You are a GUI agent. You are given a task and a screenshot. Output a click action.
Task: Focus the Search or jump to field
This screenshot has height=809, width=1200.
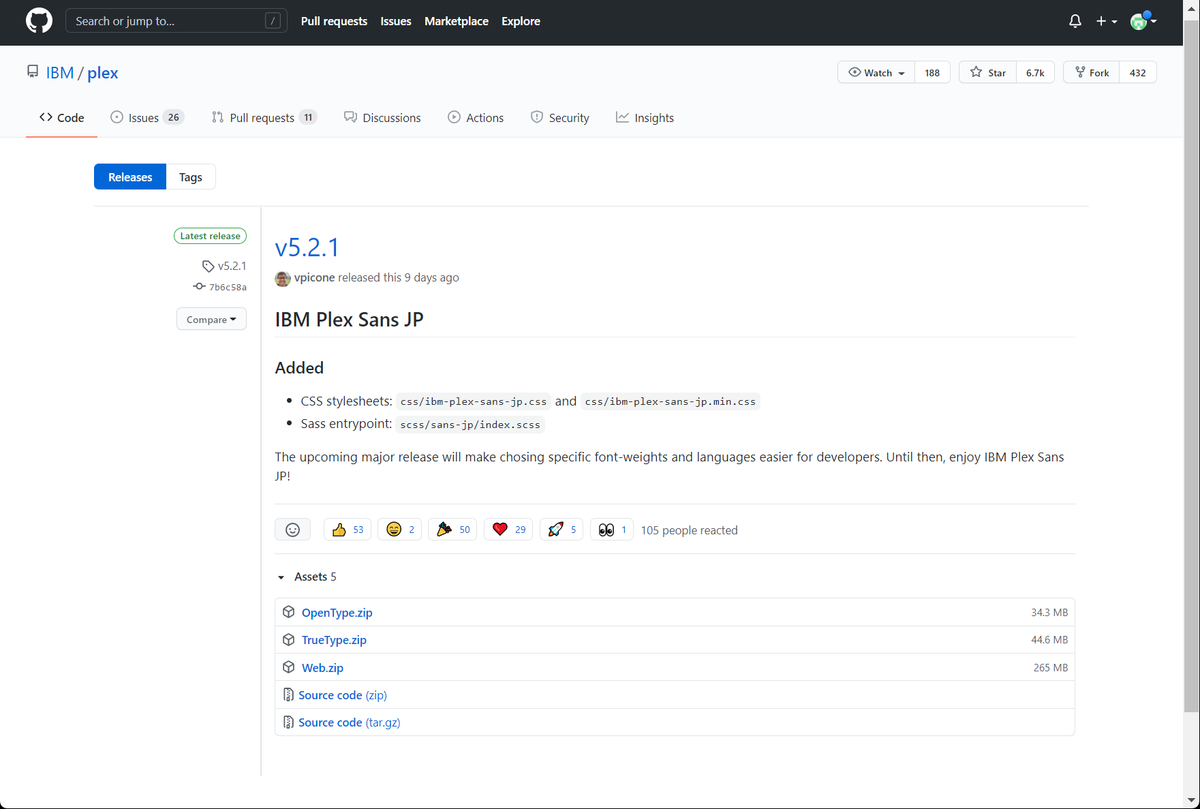175,21
